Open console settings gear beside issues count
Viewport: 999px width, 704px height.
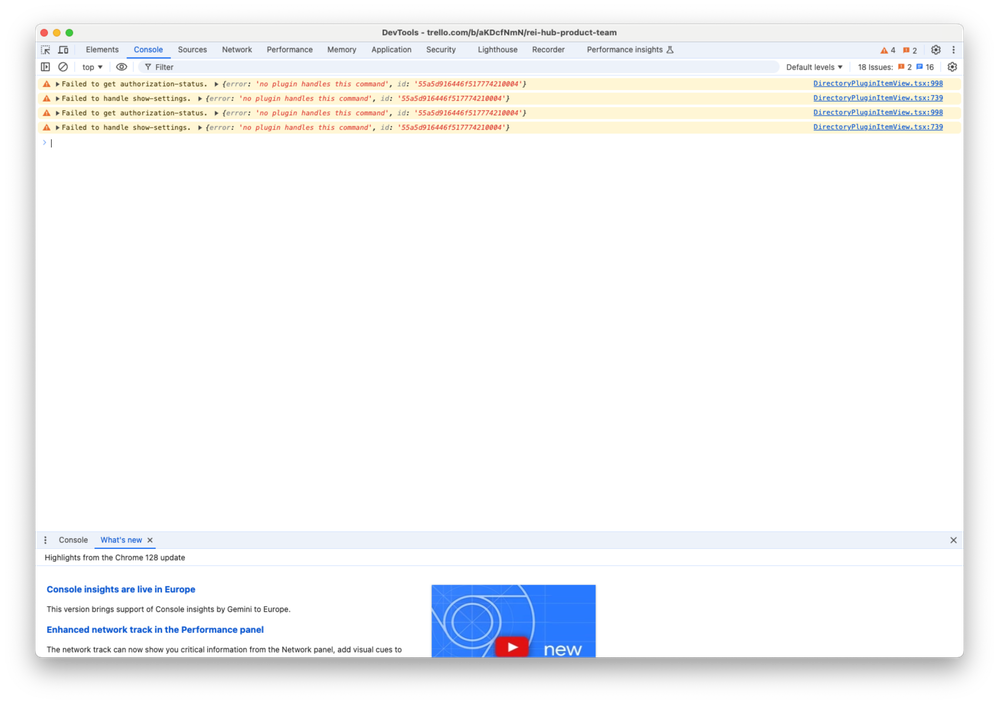click(952, 67)
